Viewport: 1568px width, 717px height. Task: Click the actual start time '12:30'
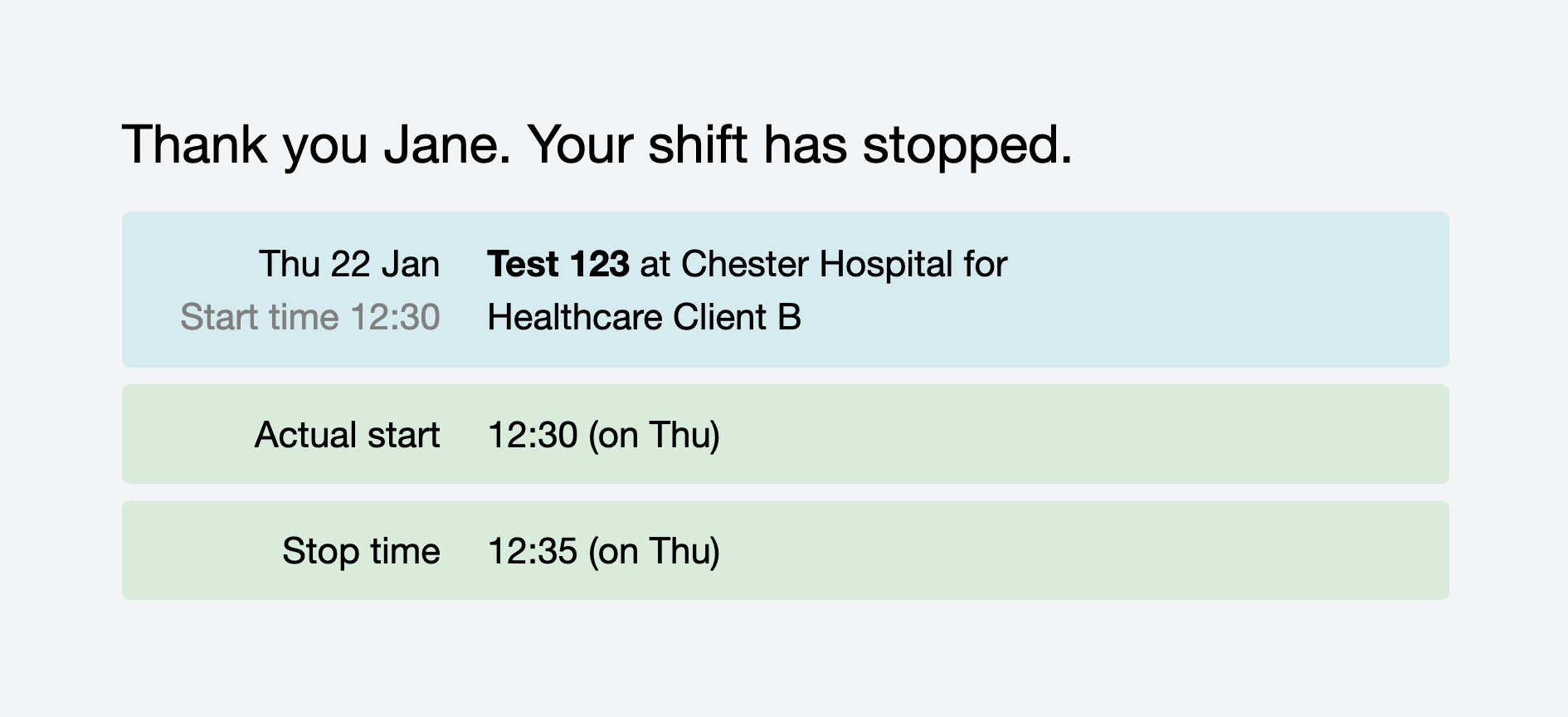click(532, 435)
